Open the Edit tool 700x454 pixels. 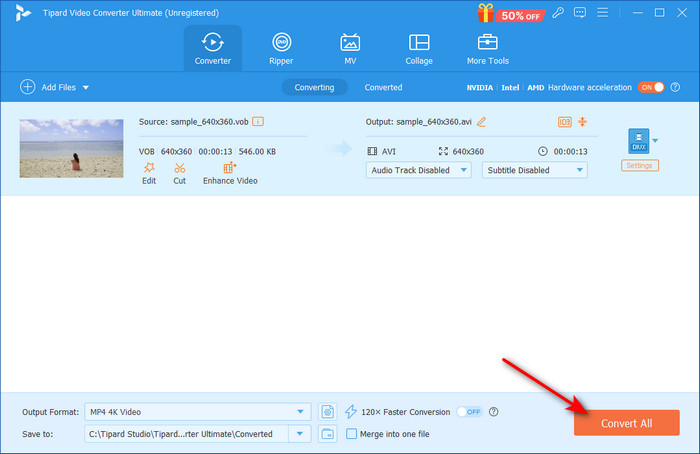(149, 173)
